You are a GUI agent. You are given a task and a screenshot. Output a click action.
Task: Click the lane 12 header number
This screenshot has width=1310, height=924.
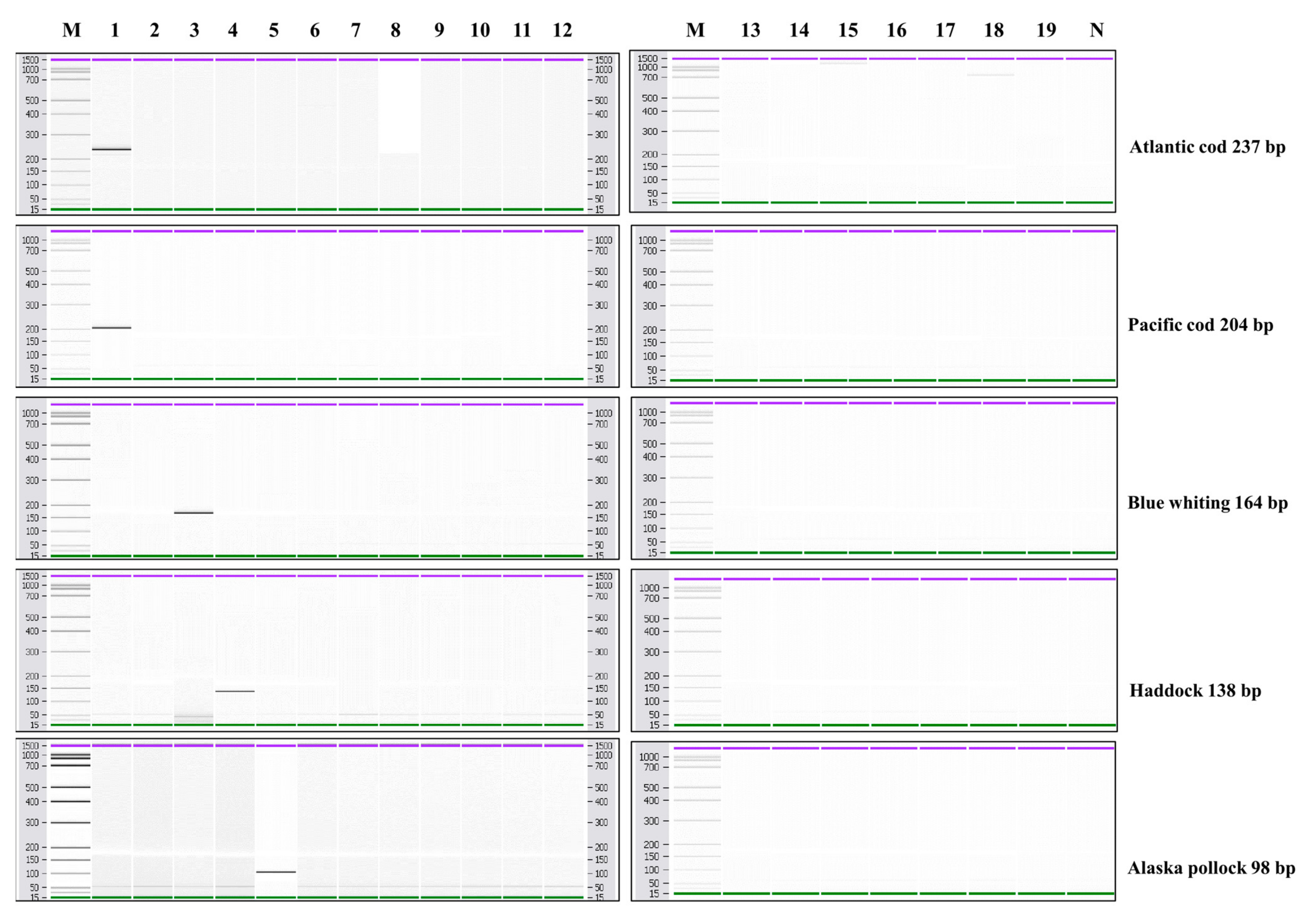(x=562, y=30)
